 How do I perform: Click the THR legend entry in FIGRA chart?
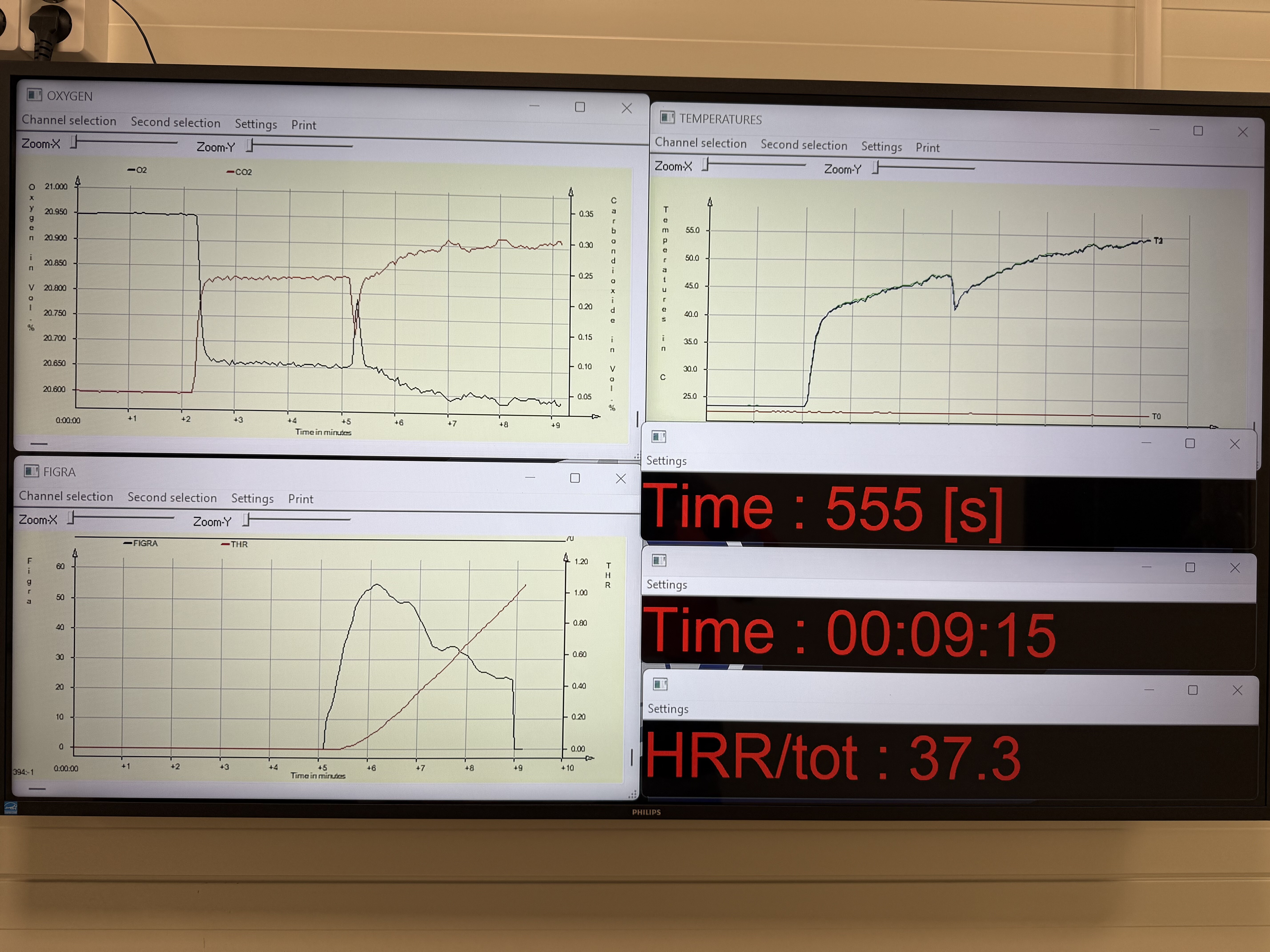coord(234,544)
